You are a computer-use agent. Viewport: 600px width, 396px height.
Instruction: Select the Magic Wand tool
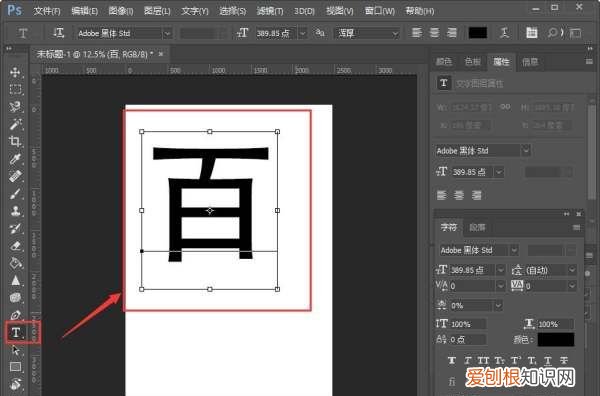coord(15,124)
